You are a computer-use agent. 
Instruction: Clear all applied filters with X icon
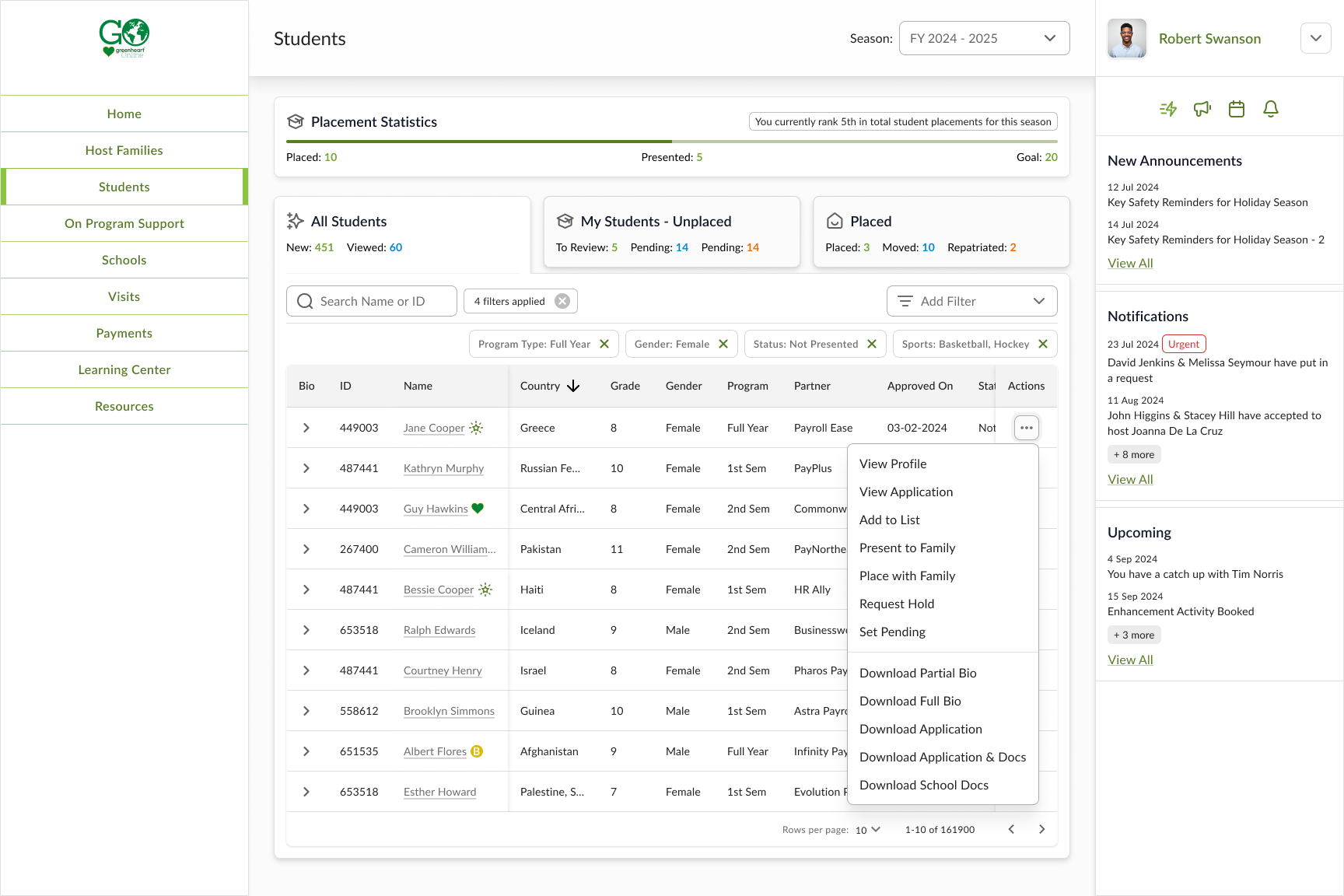coord(562,301)
